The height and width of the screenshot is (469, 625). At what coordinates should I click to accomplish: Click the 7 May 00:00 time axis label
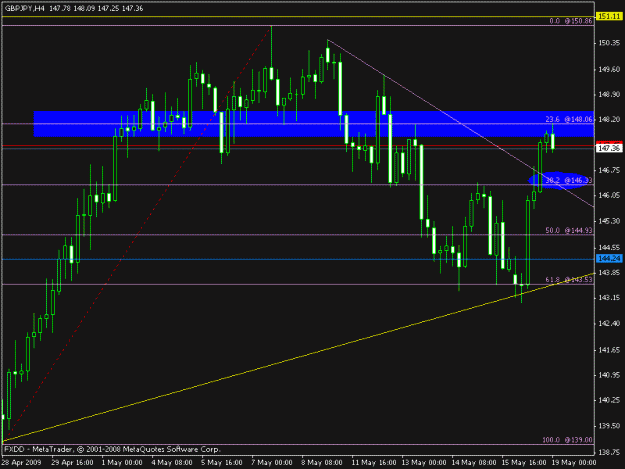tap(272, 463)
